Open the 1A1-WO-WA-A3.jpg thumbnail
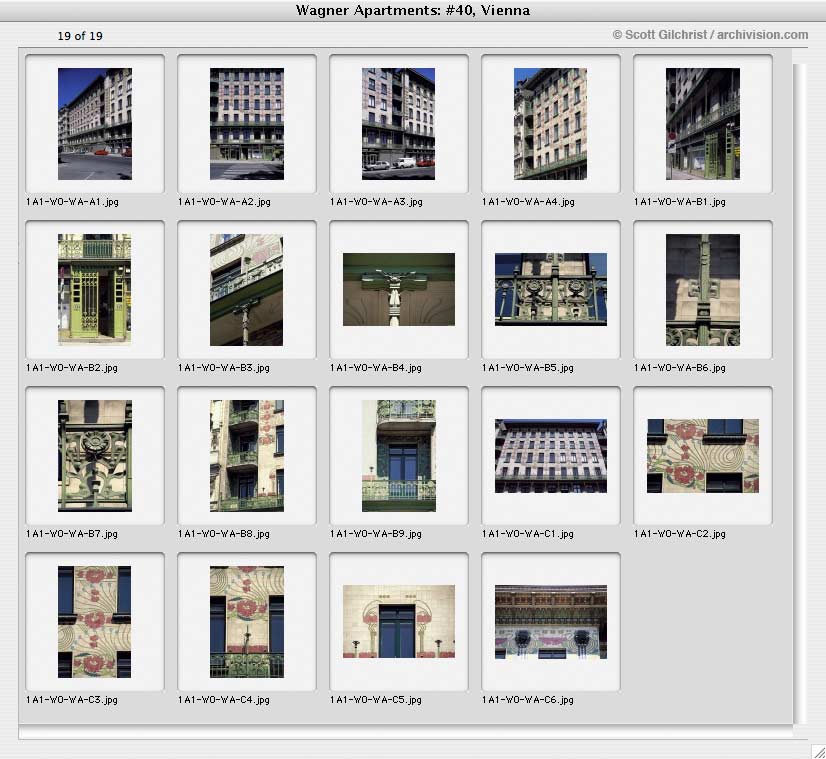Screen dimensions: 826x759 pos(398,124)
